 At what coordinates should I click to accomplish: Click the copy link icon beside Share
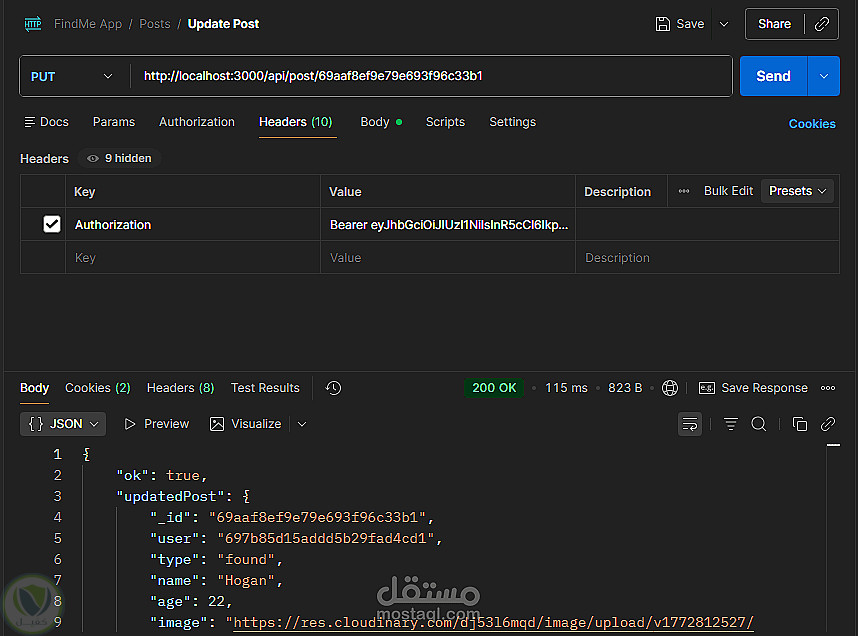click(822, 24)
